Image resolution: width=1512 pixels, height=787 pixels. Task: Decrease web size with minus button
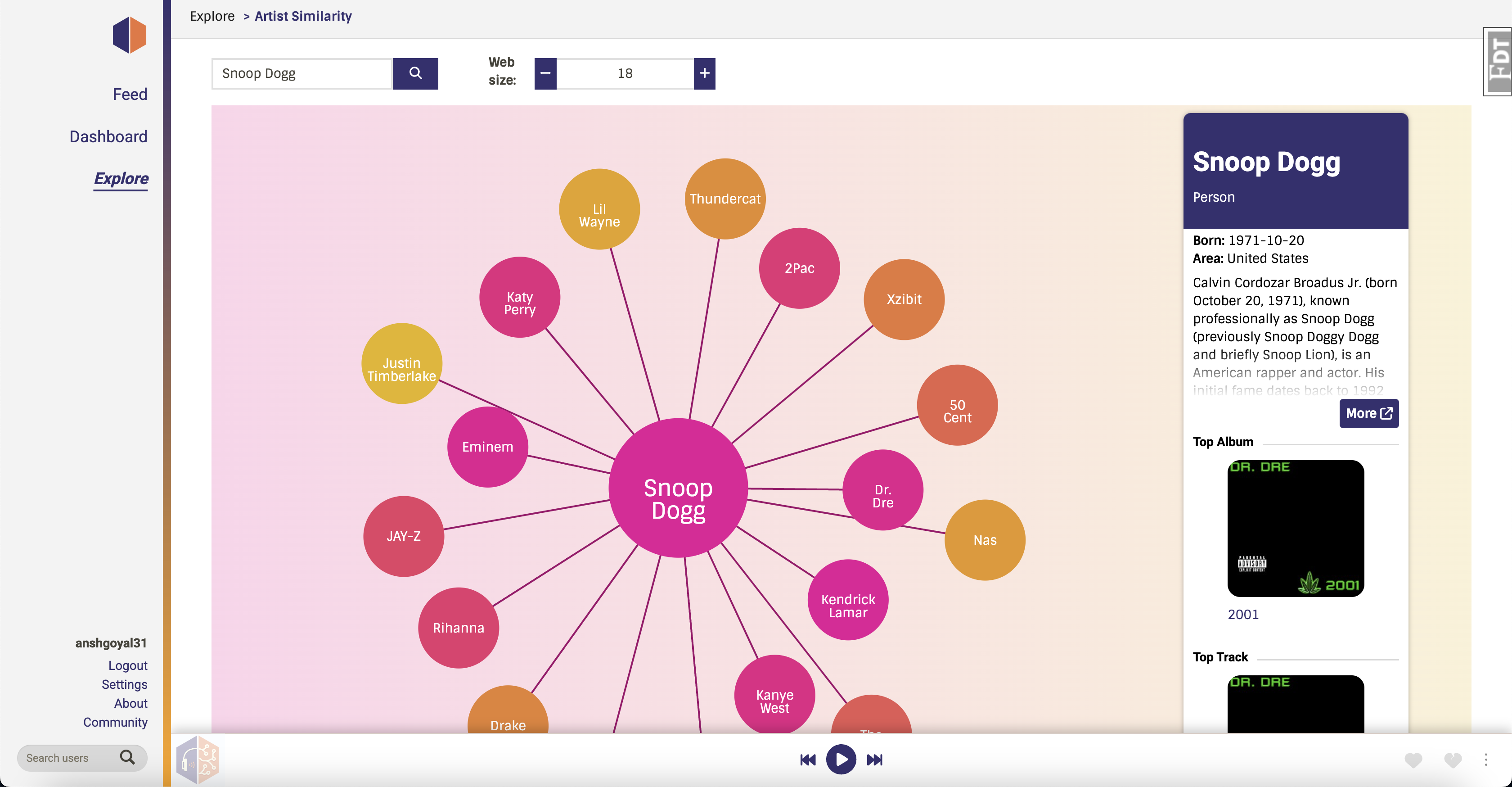pyautogui.click(x=545, y=73)
